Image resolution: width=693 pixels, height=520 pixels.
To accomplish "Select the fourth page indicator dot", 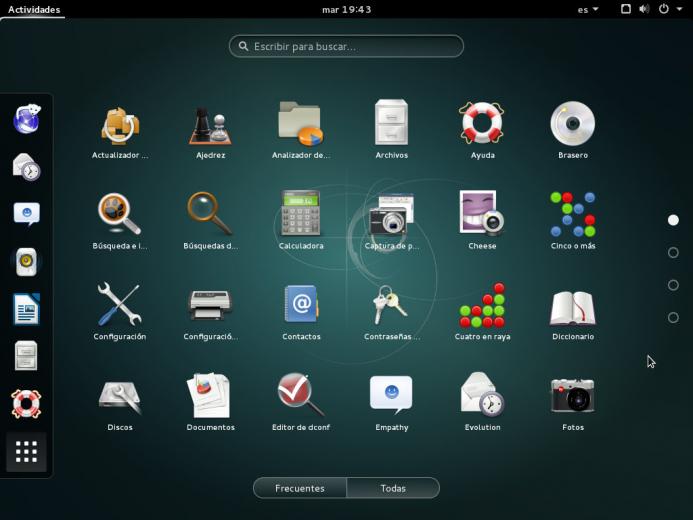I will click(673, 317).
